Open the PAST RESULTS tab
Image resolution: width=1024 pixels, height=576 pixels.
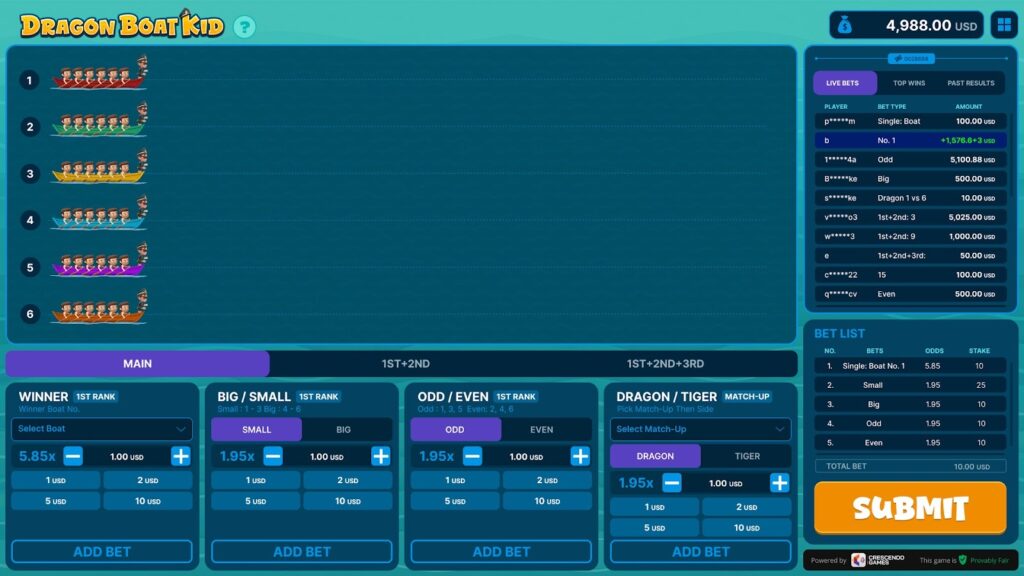(971, 83)
